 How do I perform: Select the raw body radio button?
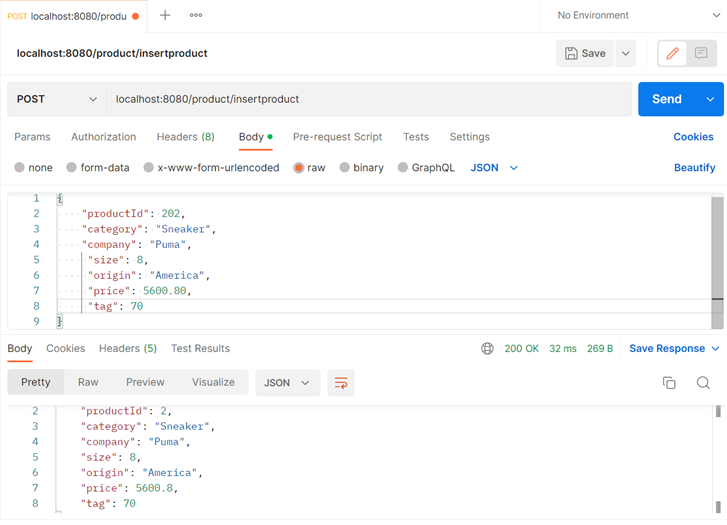pyautogui.click(x=299, y=167)
